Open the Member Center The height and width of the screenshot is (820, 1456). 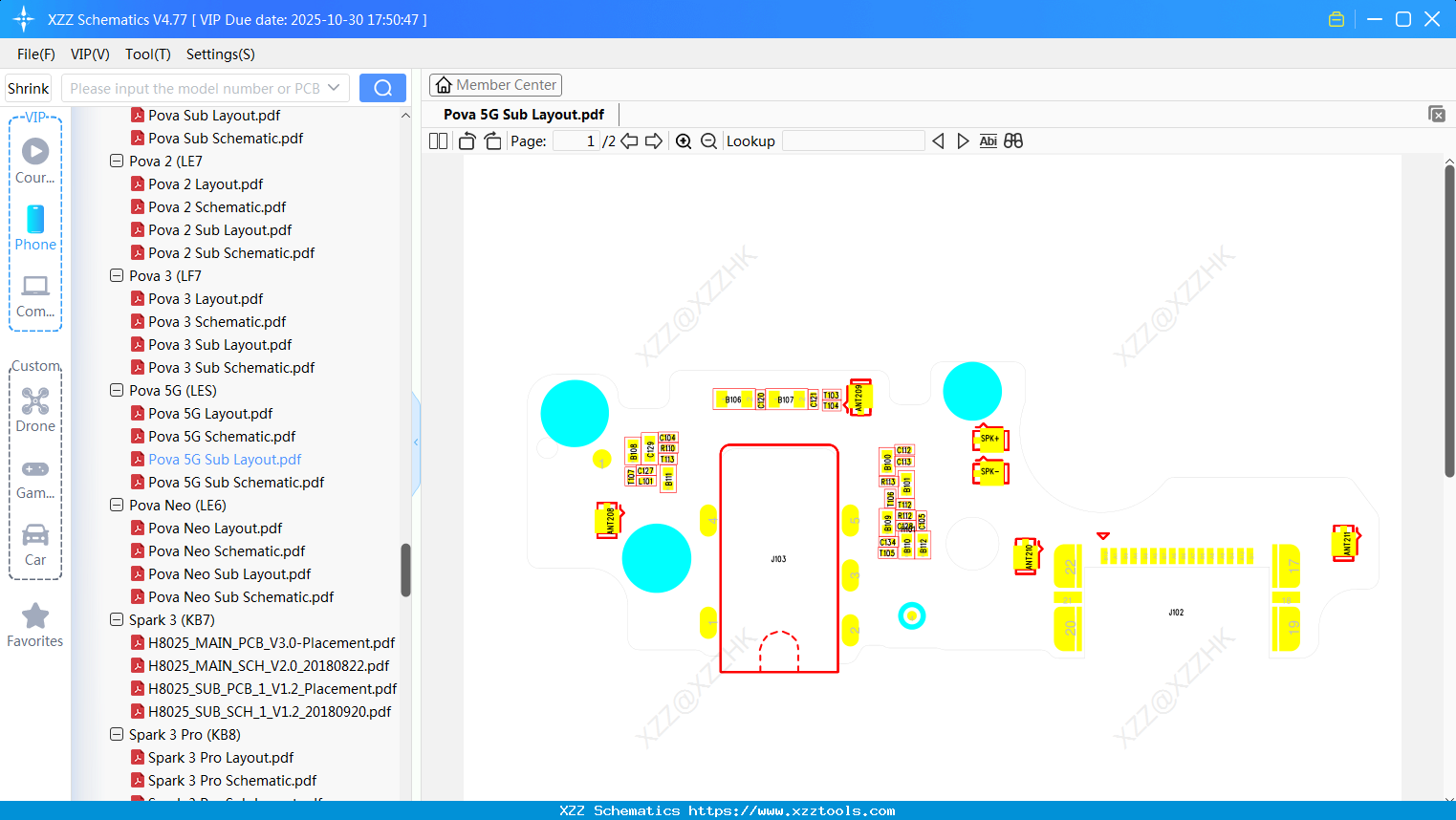[x=495, y=84]
